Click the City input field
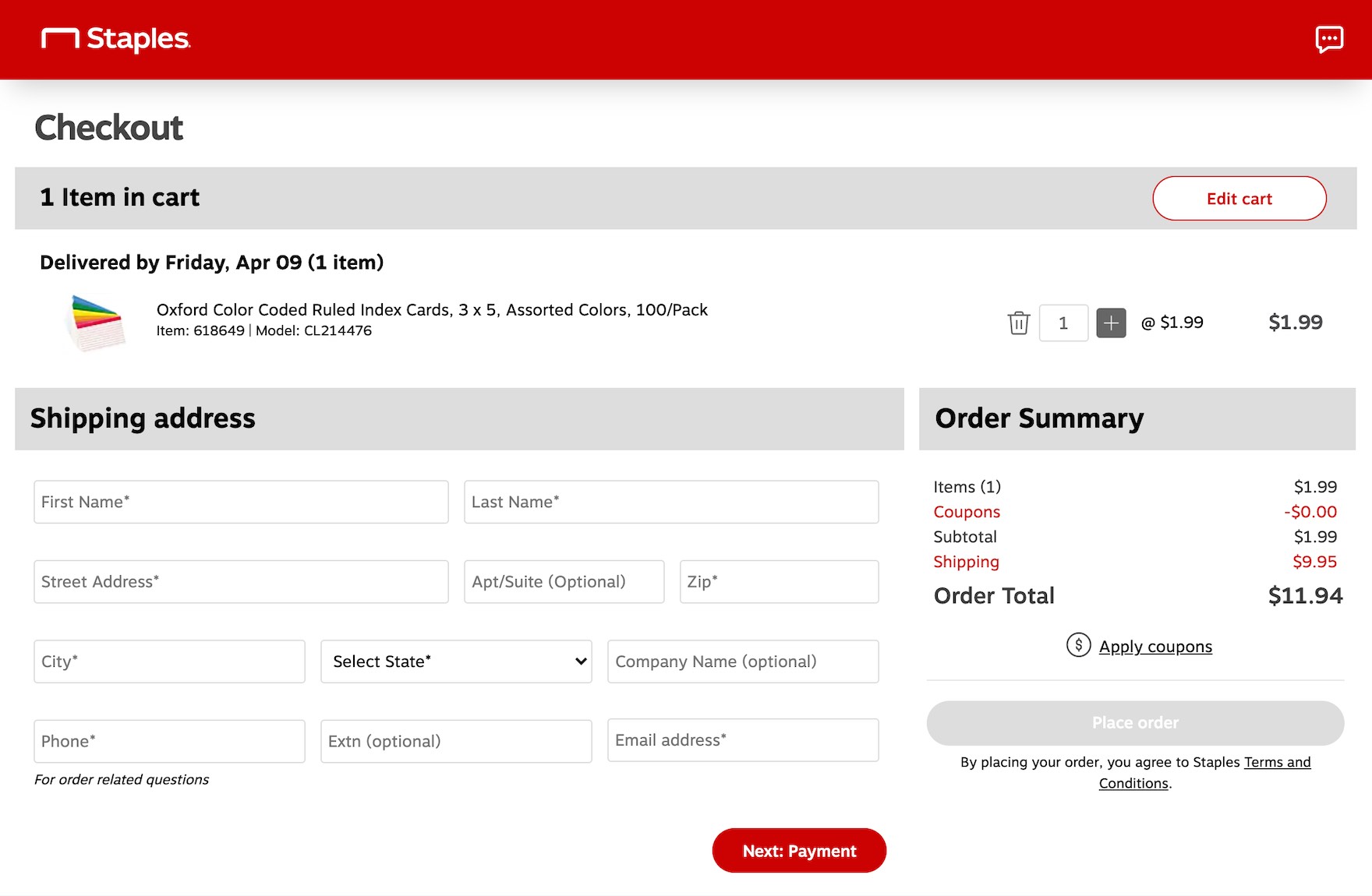This screenshot has height=896, width=1372. 169,661
